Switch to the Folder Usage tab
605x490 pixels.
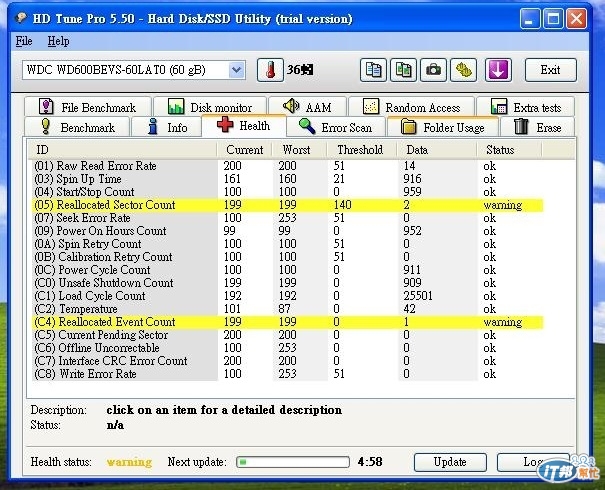coord(443,127)
